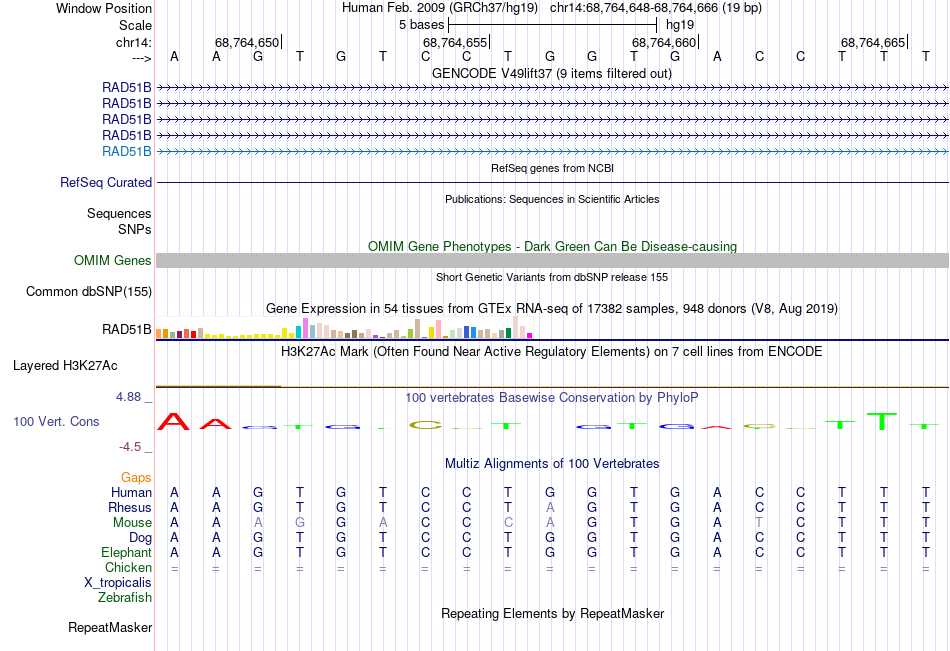
Task: Click the chr14: ruler label
Action: pyautogui.click(x=134, y=42)
